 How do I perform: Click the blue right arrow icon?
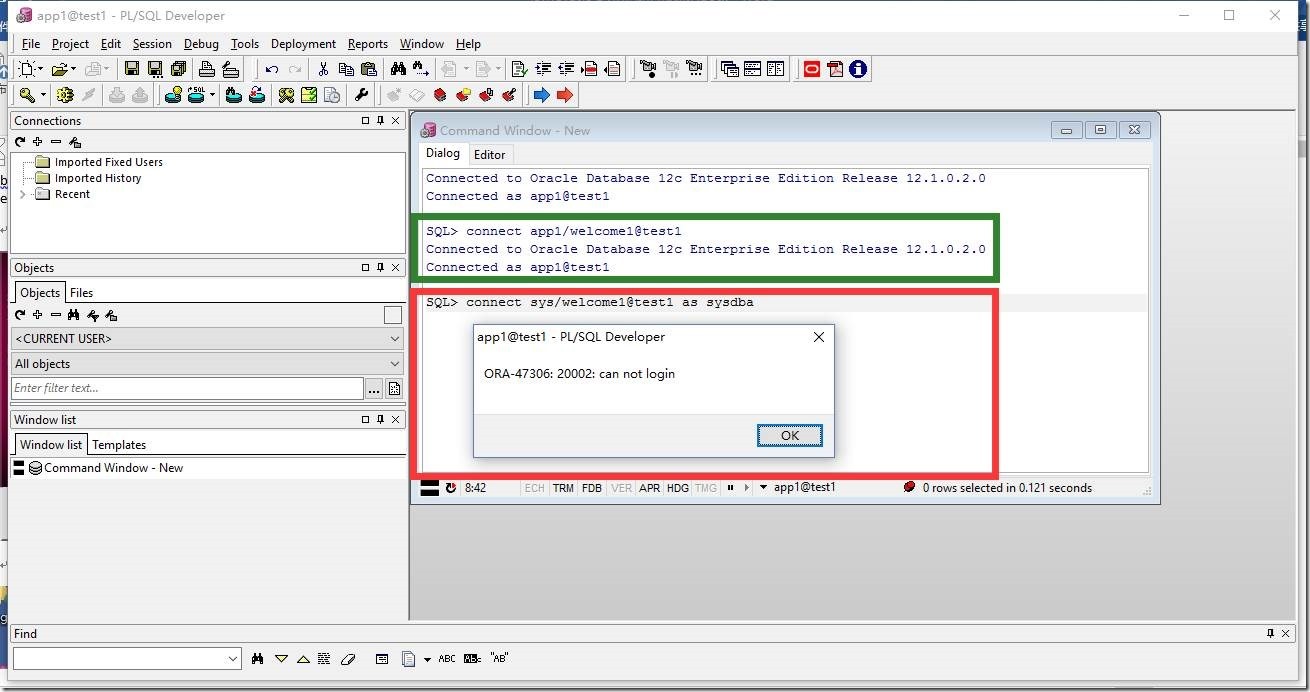(x=541, y=95)
